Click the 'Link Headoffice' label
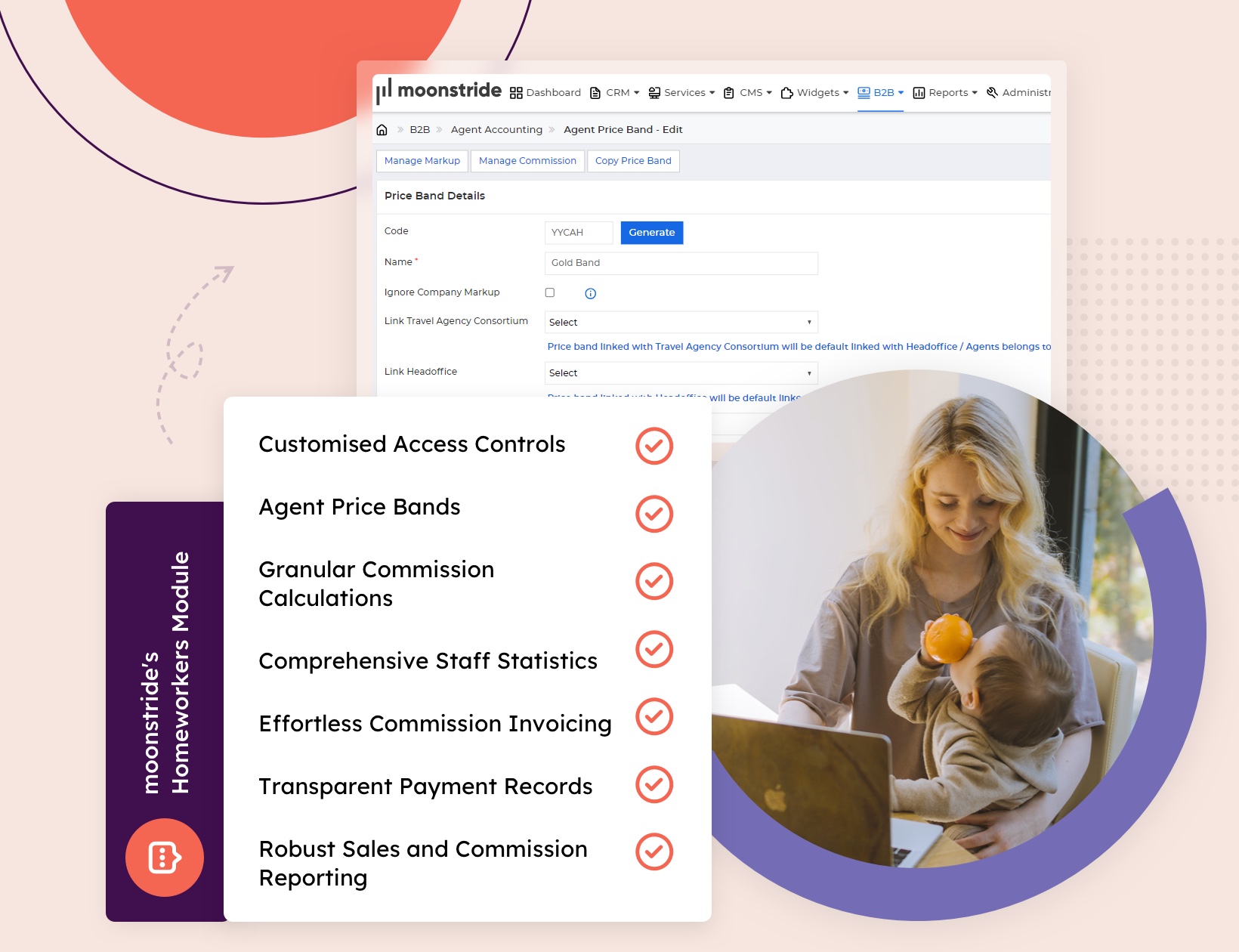1239x952 pixels. (x=421, y=372)
